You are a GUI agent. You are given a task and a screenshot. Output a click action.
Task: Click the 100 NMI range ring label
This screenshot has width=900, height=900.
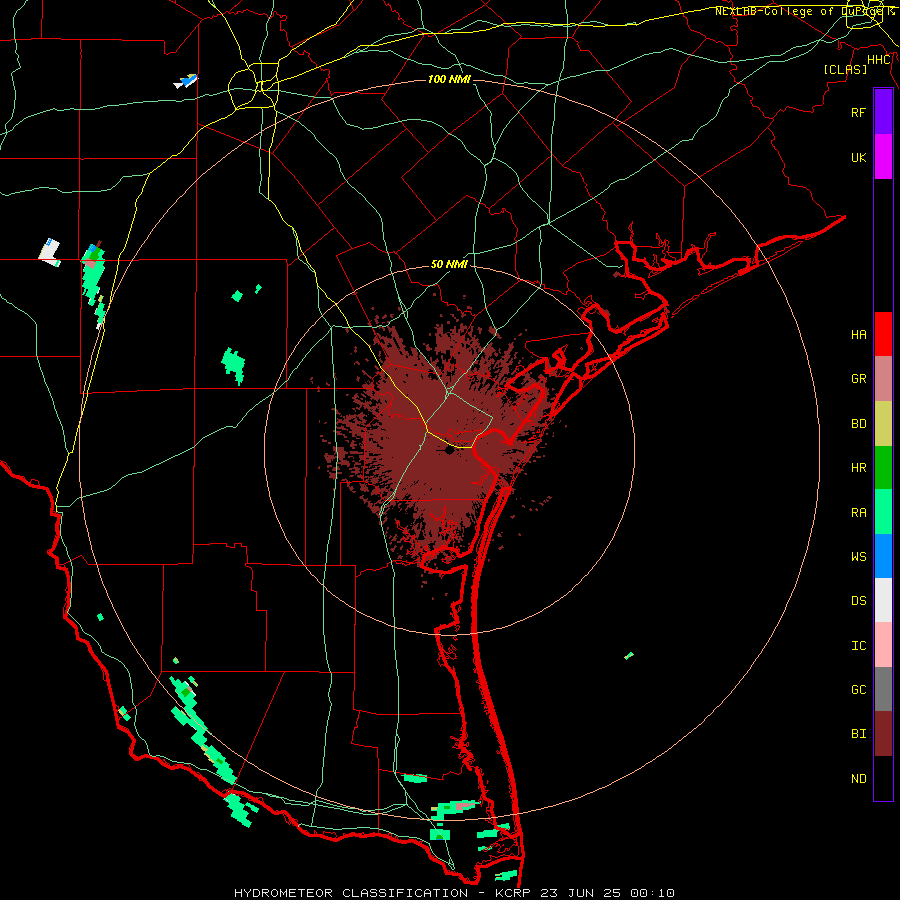(449, 79)
